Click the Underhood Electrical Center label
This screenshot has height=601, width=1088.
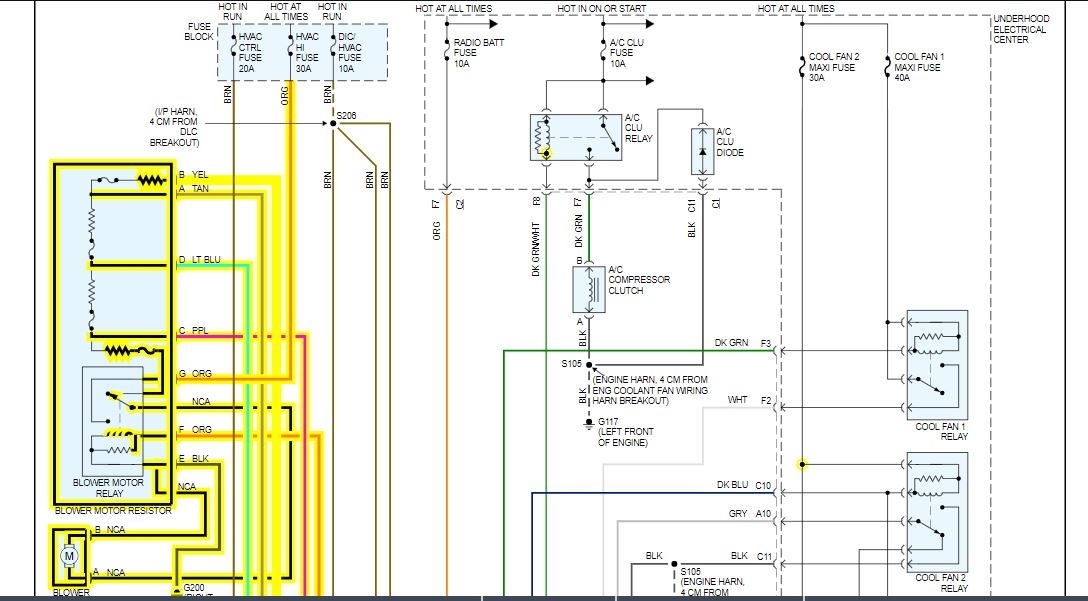point(1021,29)
